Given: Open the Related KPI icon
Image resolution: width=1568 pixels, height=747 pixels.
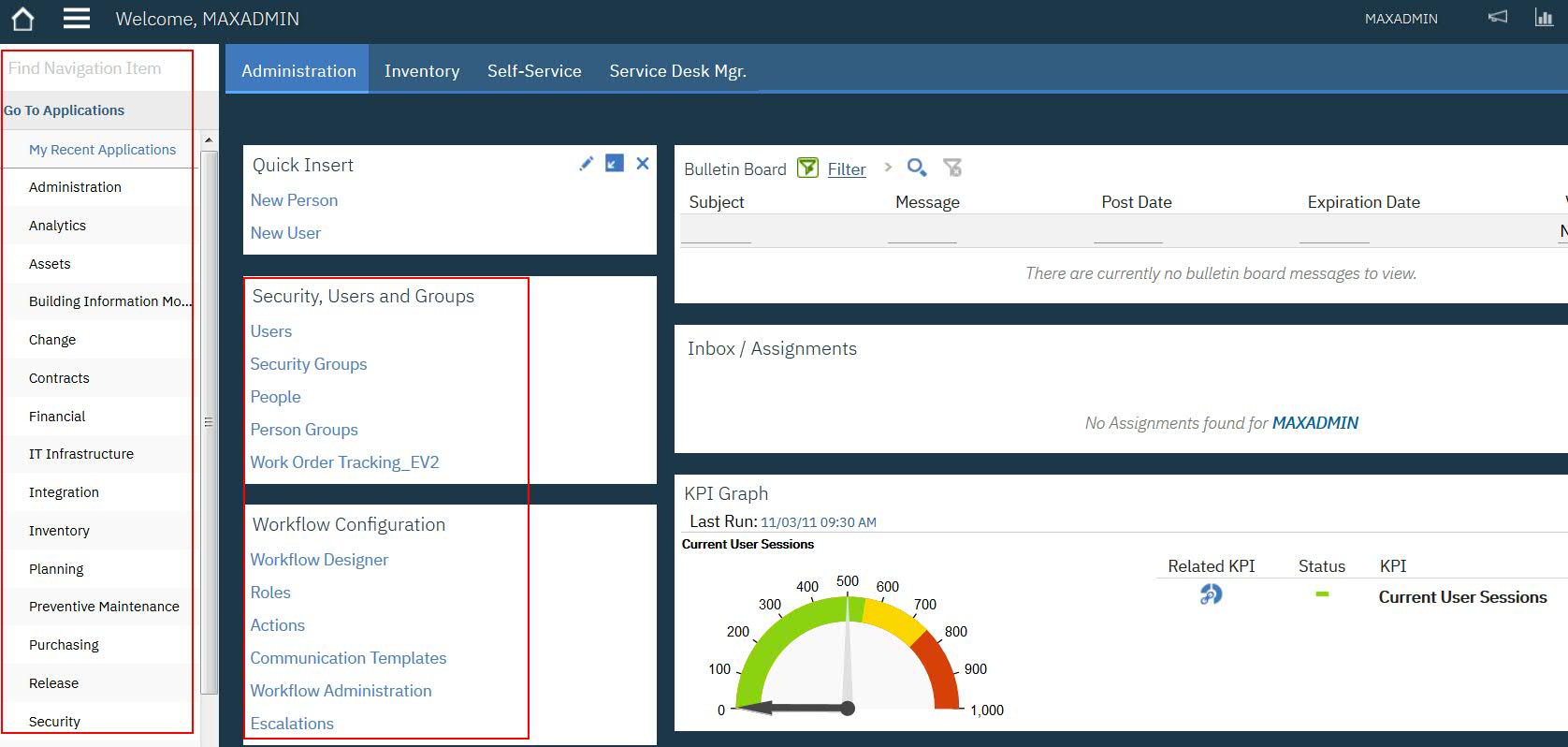Looking at the screenshot, I should click(x=1211, y=594).
